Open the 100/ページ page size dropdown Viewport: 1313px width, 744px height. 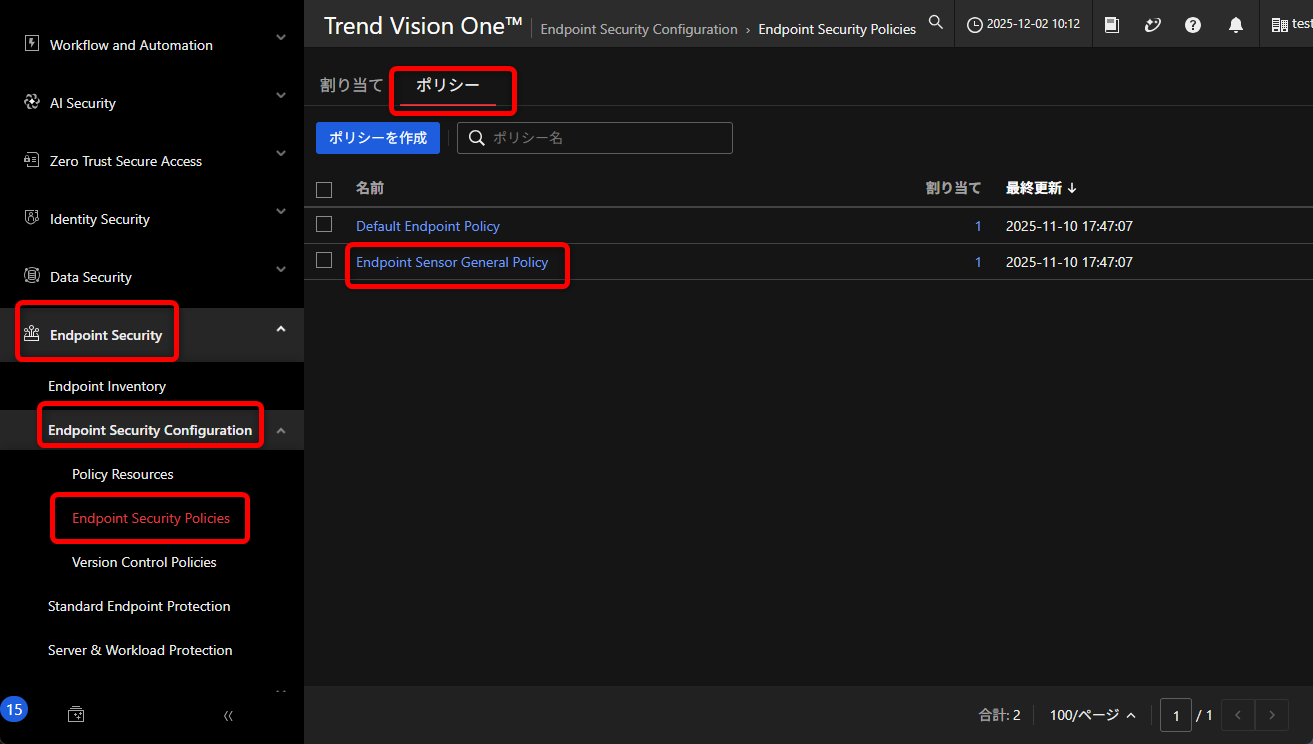pyautogui.click(x=1093, y=715)
